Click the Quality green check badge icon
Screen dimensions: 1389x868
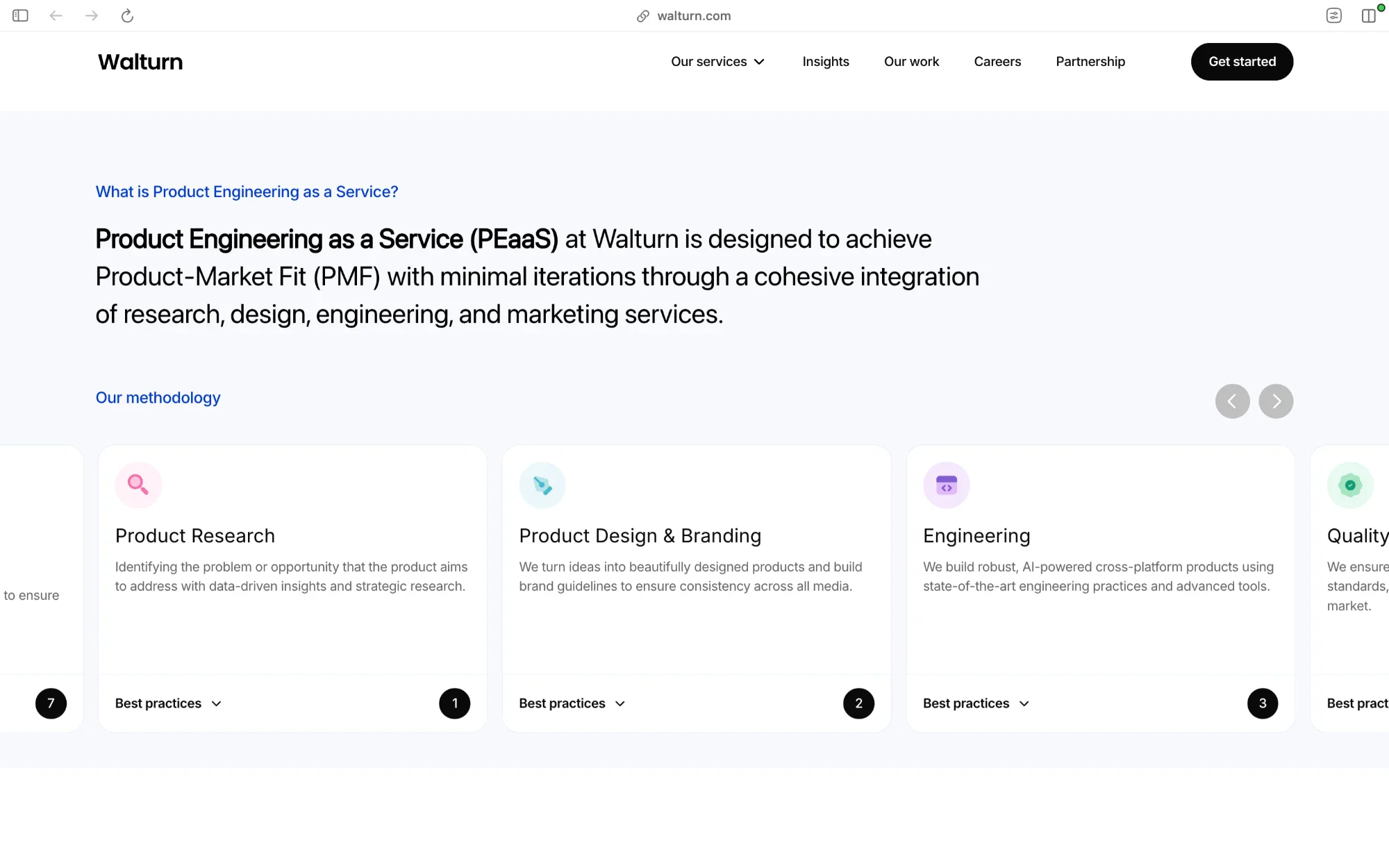(1350, 485)
